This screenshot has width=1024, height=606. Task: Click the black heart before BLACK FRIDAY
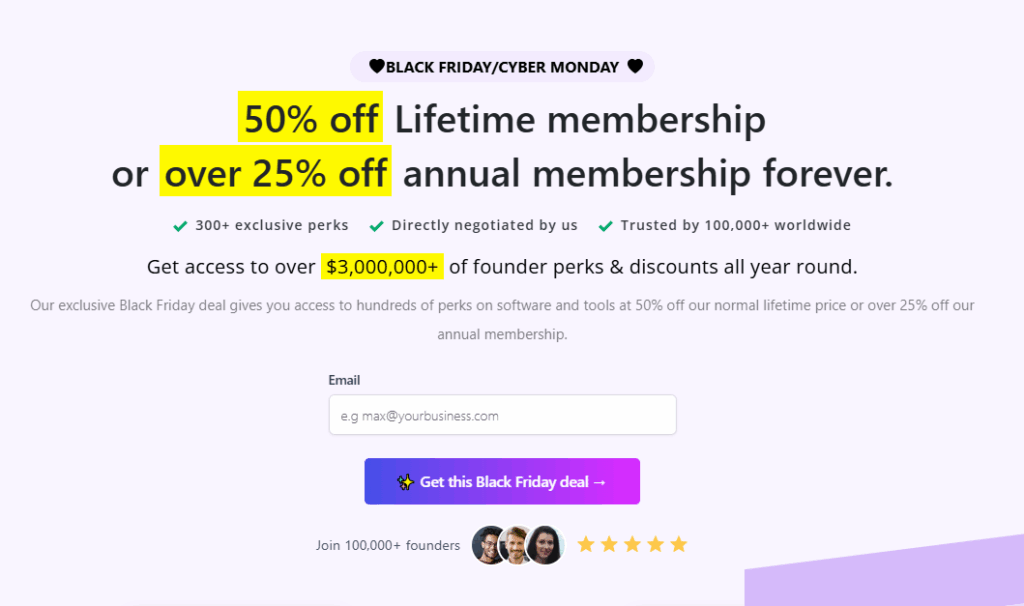(x=377, y=67)
